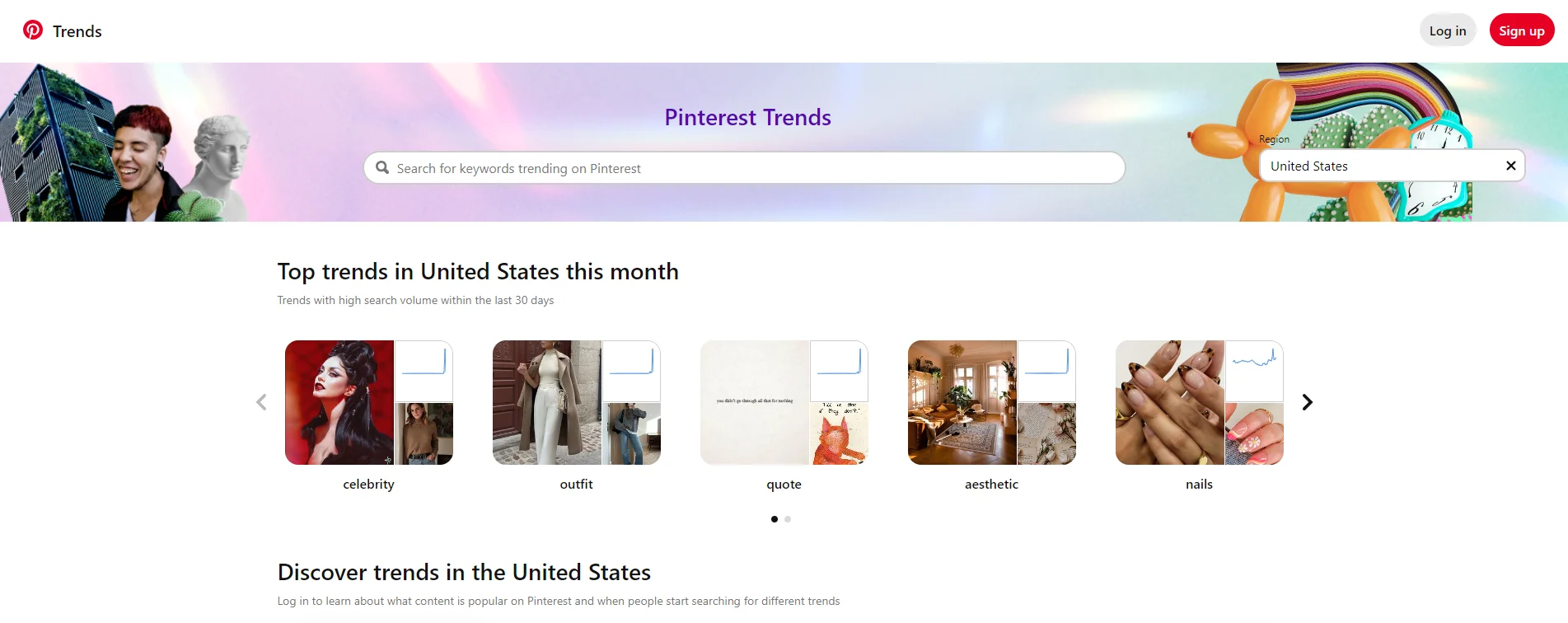Open the Trends home link
The image size is (1568, 623).
77,31
